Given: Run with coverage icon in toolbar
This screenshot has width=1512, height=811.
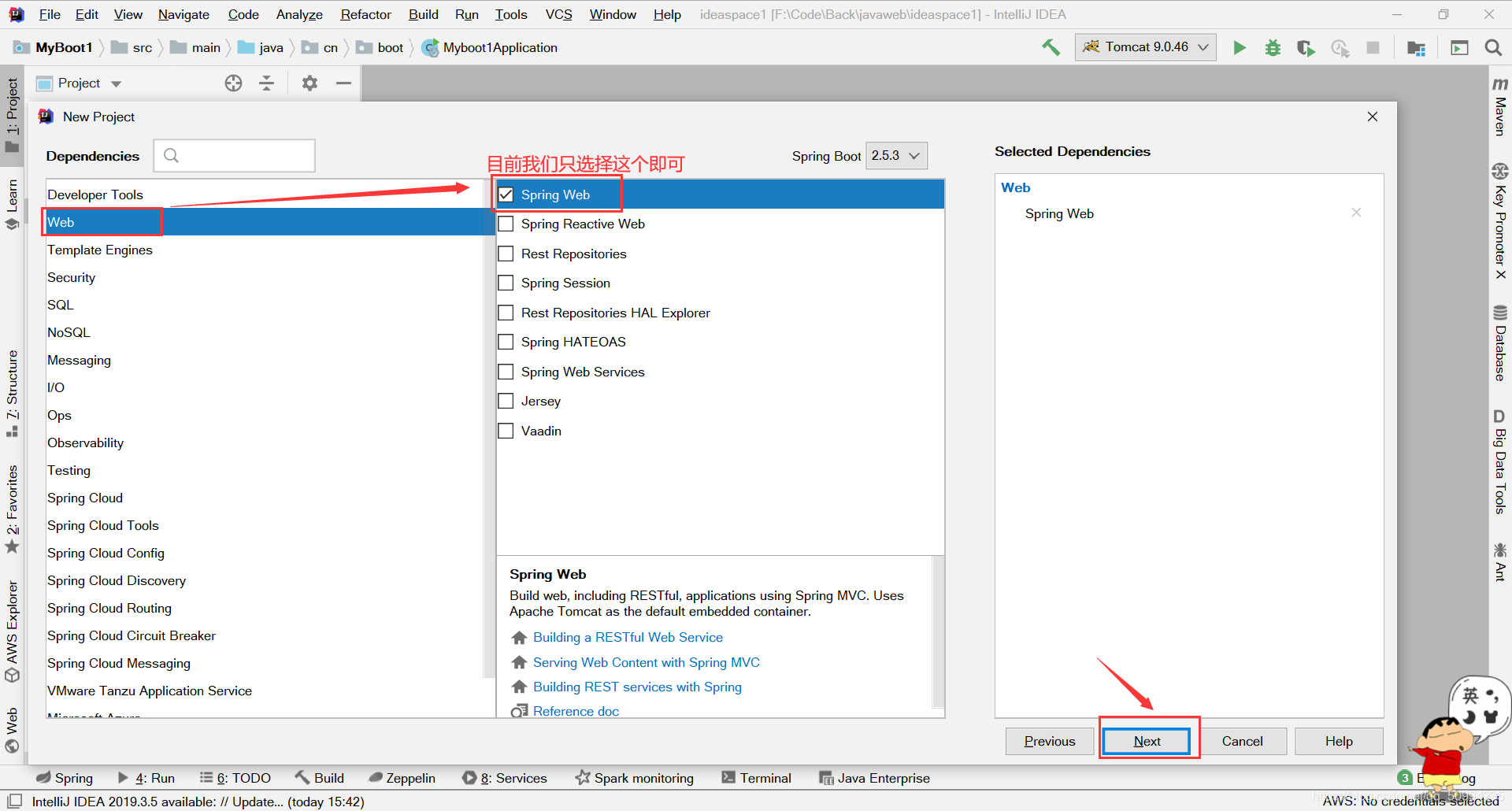Looking at the screenshot, I should pyautogui.click(x=1306, y=48).
